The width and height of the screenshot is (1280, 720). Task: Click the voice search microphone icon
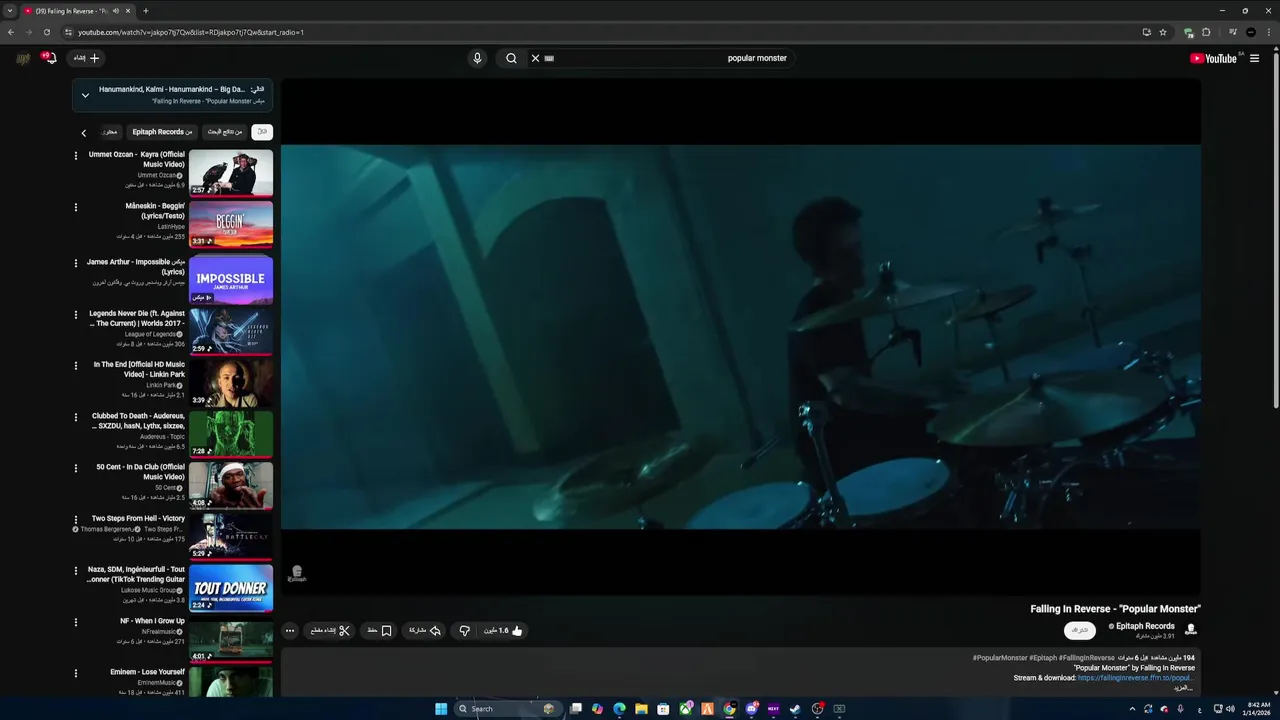[477, 58]
